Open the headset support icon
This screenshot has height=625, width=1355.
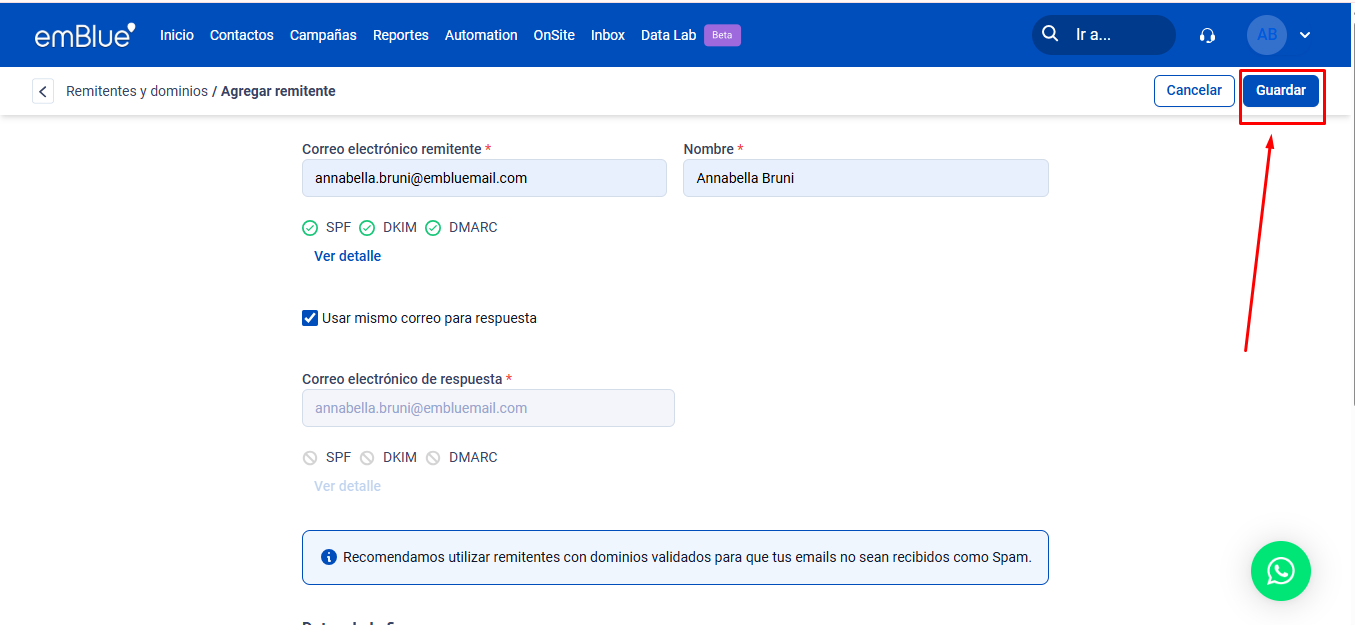pyautogui.click(x=1207, y=35)
